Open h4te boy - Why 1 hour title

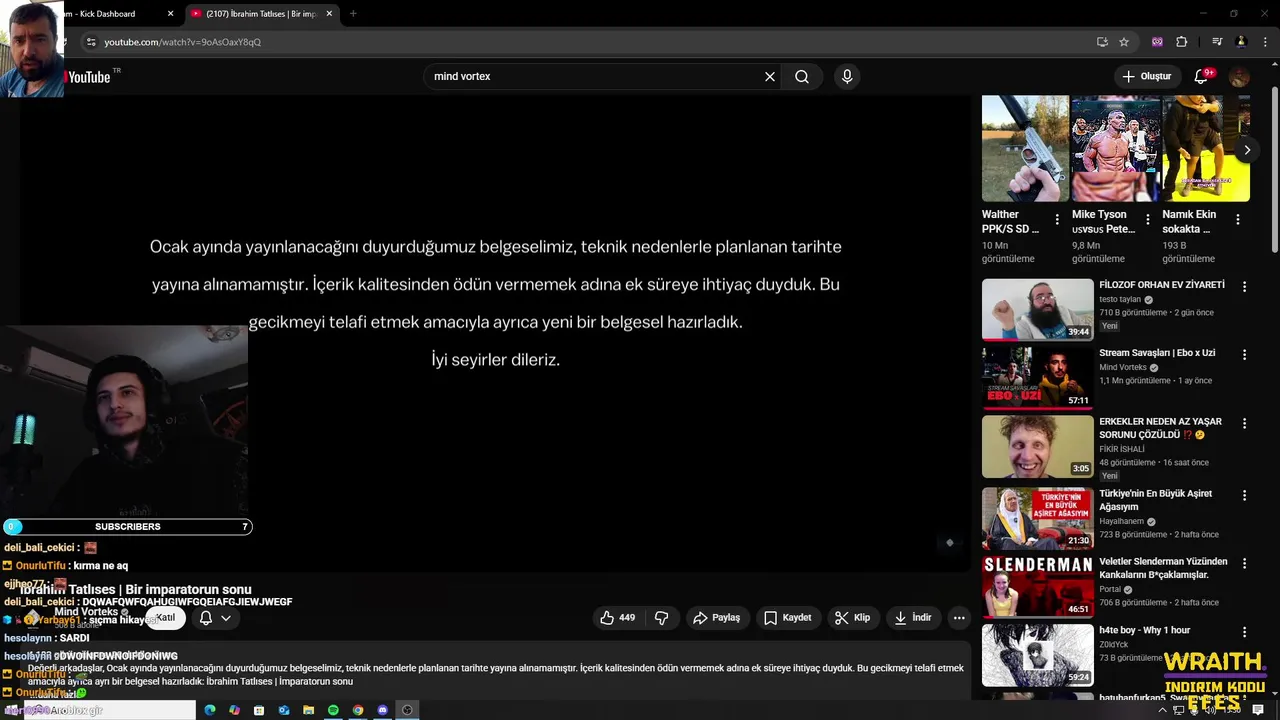(1144, 630)
